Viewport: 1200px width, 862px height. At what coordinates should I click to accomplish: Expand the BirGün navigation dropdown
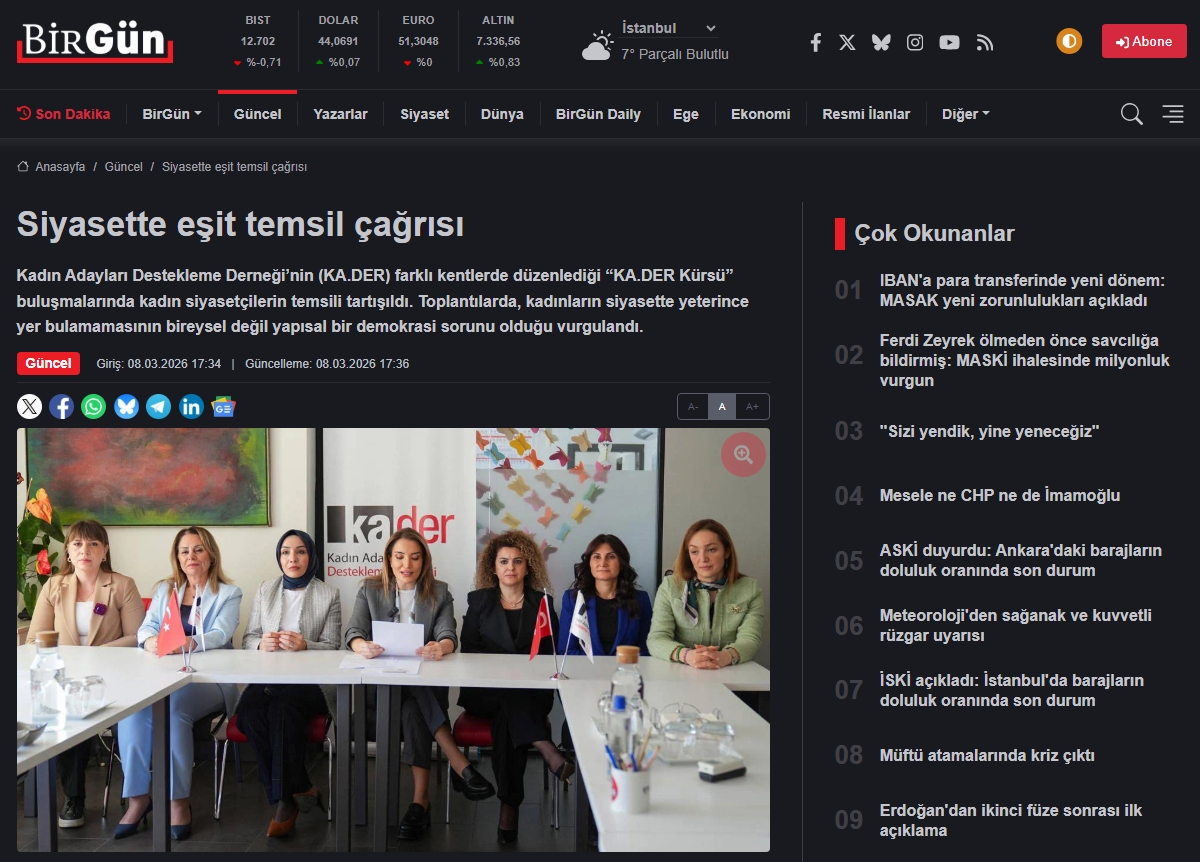click(x=172, y=114)
